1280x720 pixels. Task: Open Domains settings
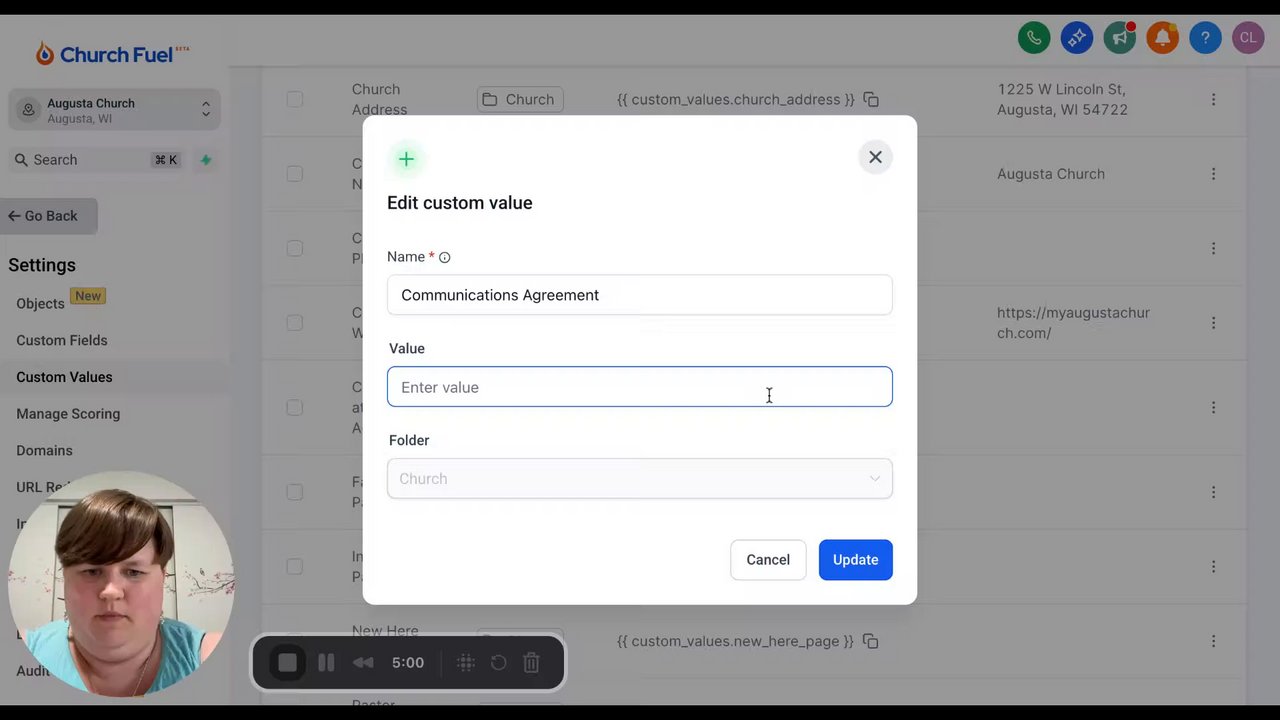click(x=44, y=451)
